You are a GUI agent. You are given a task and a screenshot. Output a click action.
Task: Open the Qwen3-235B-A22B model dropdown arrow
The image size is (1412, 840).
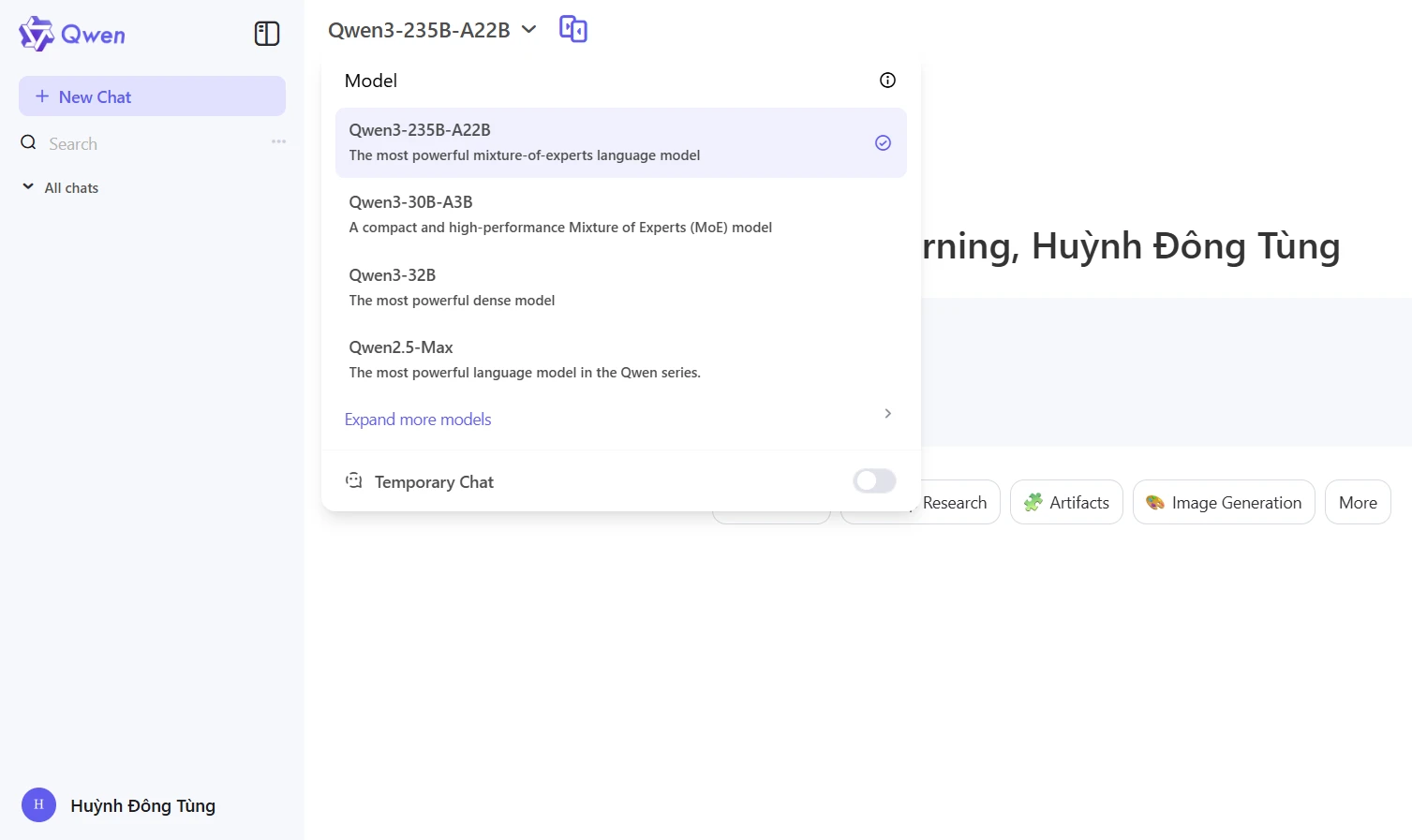tap(528, 29)
